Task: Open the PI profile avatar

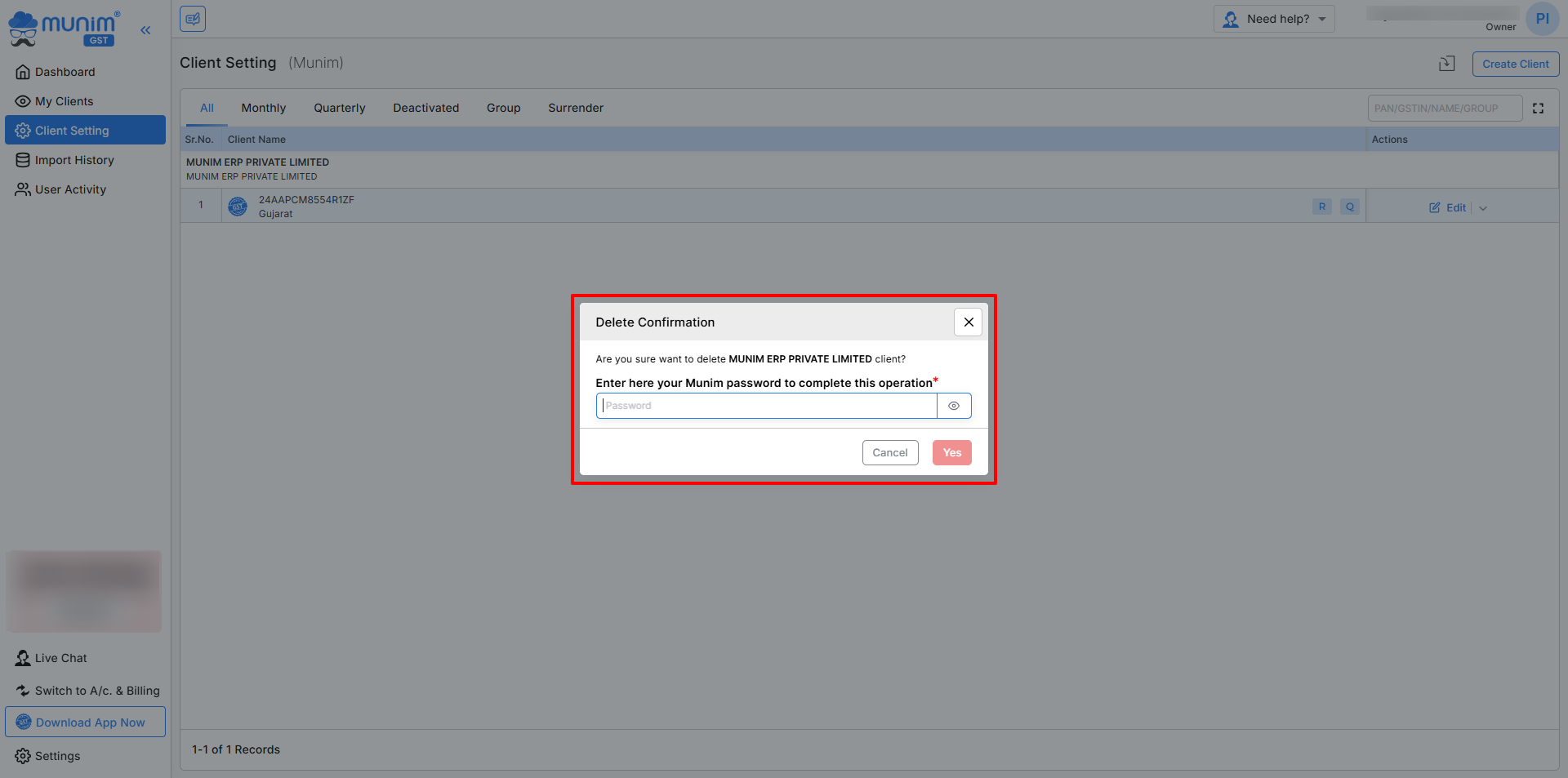Action: 1541,19
